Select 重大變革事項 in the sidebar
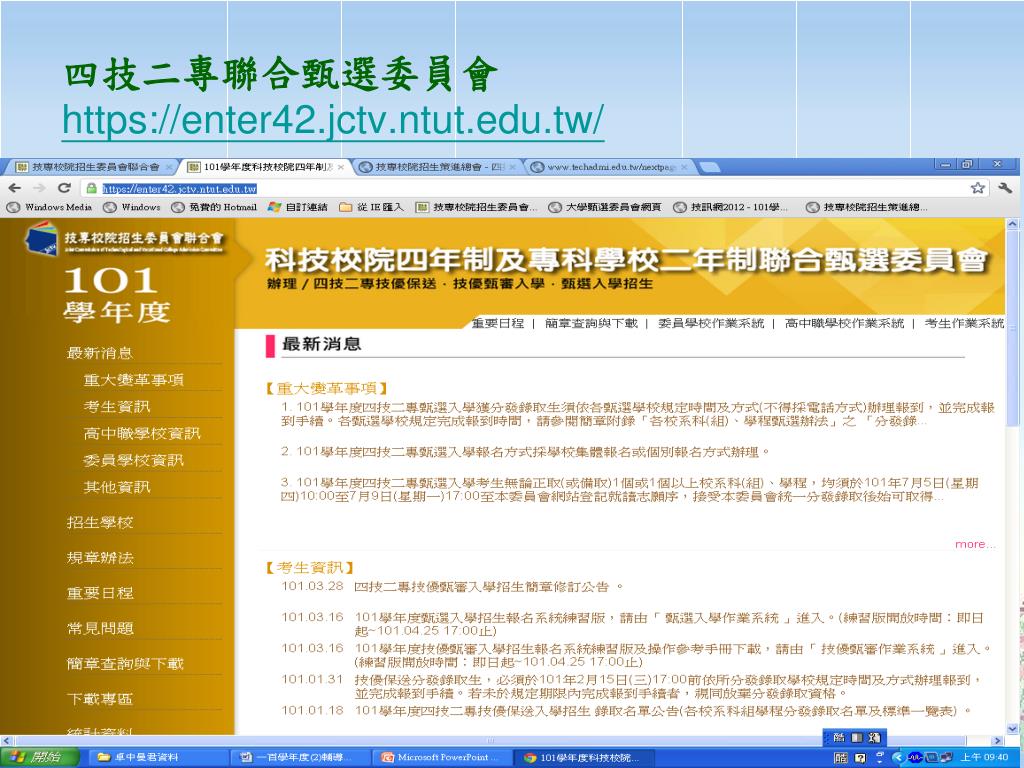Viewport: 1024px width, 768px height. (134, 380)
